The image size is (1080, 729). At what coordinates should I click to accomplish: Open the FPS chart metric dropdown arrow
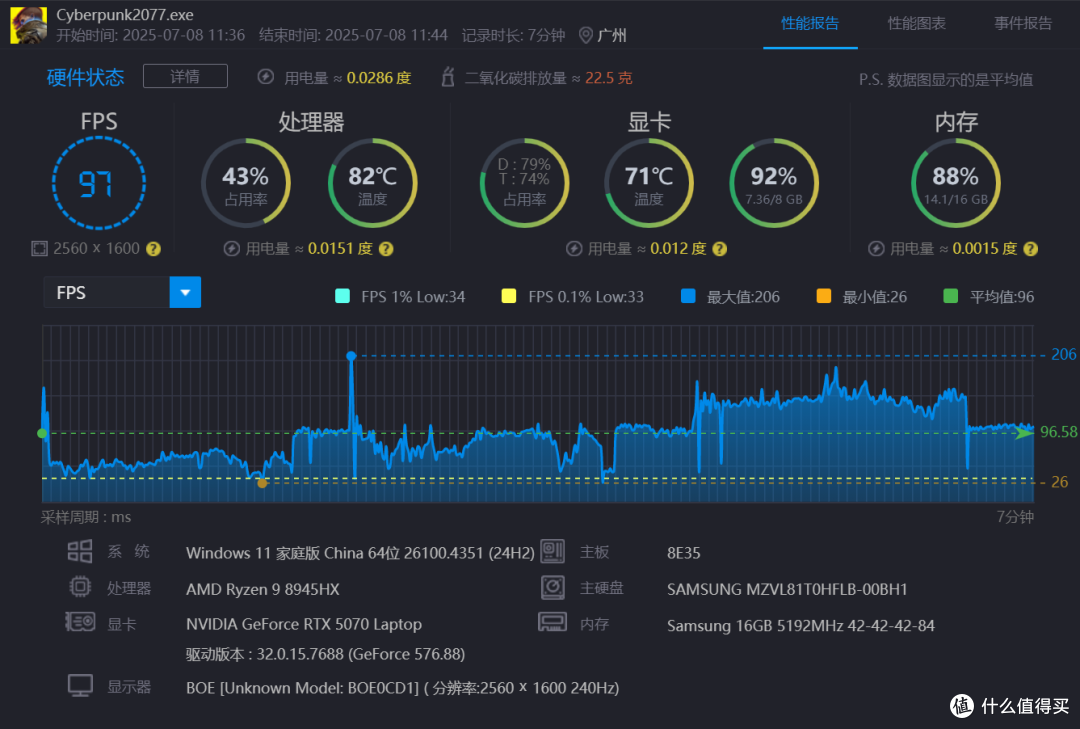tap(185, 292)
